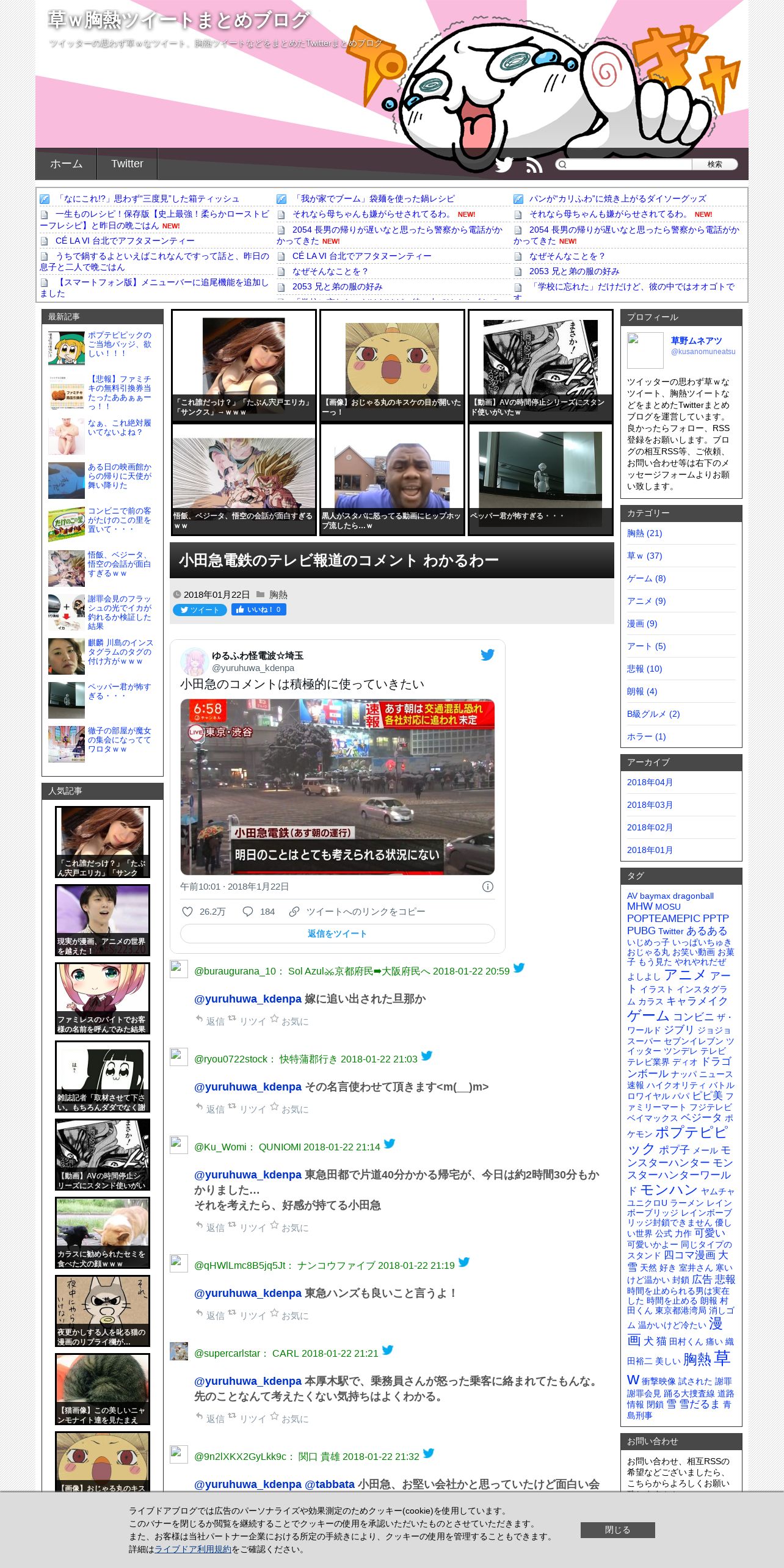Screen dimensions: 784x1568
Task: Click tag ドラゴンボール in tag cloud
Action: tap(680, 1067)
